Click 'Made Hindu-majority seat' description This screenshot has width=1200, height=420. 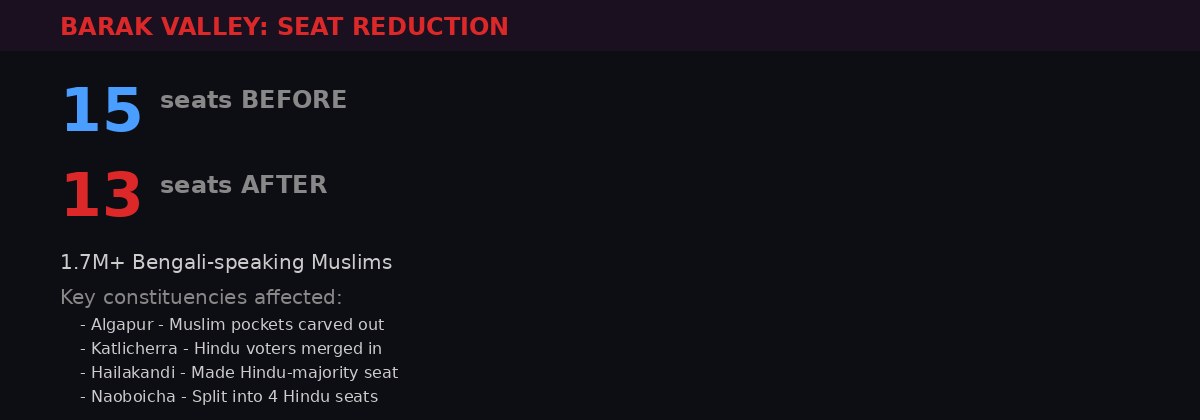coord(295,373)
